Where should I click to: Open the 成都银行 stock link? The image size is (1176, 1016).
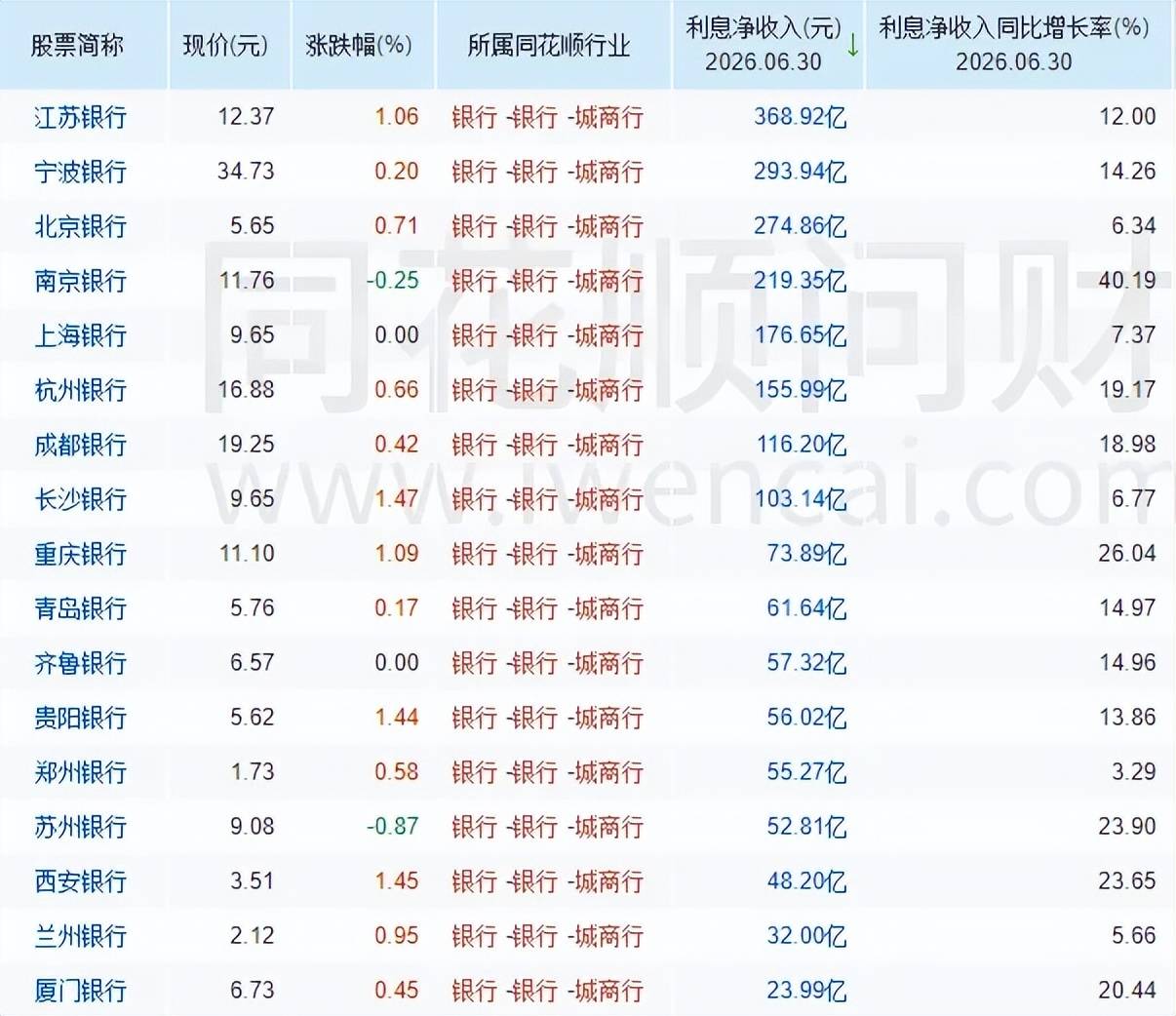coord(80,445)
